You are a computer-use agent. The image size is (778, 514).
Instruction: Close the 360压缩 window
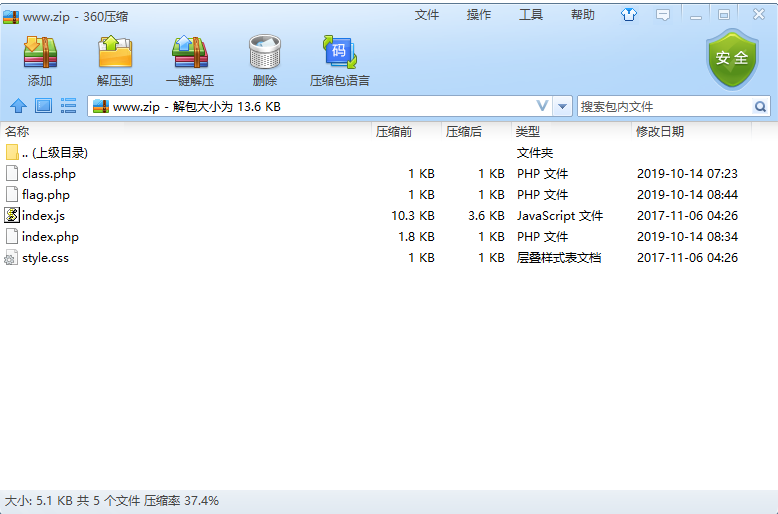[x=759, y=14]
